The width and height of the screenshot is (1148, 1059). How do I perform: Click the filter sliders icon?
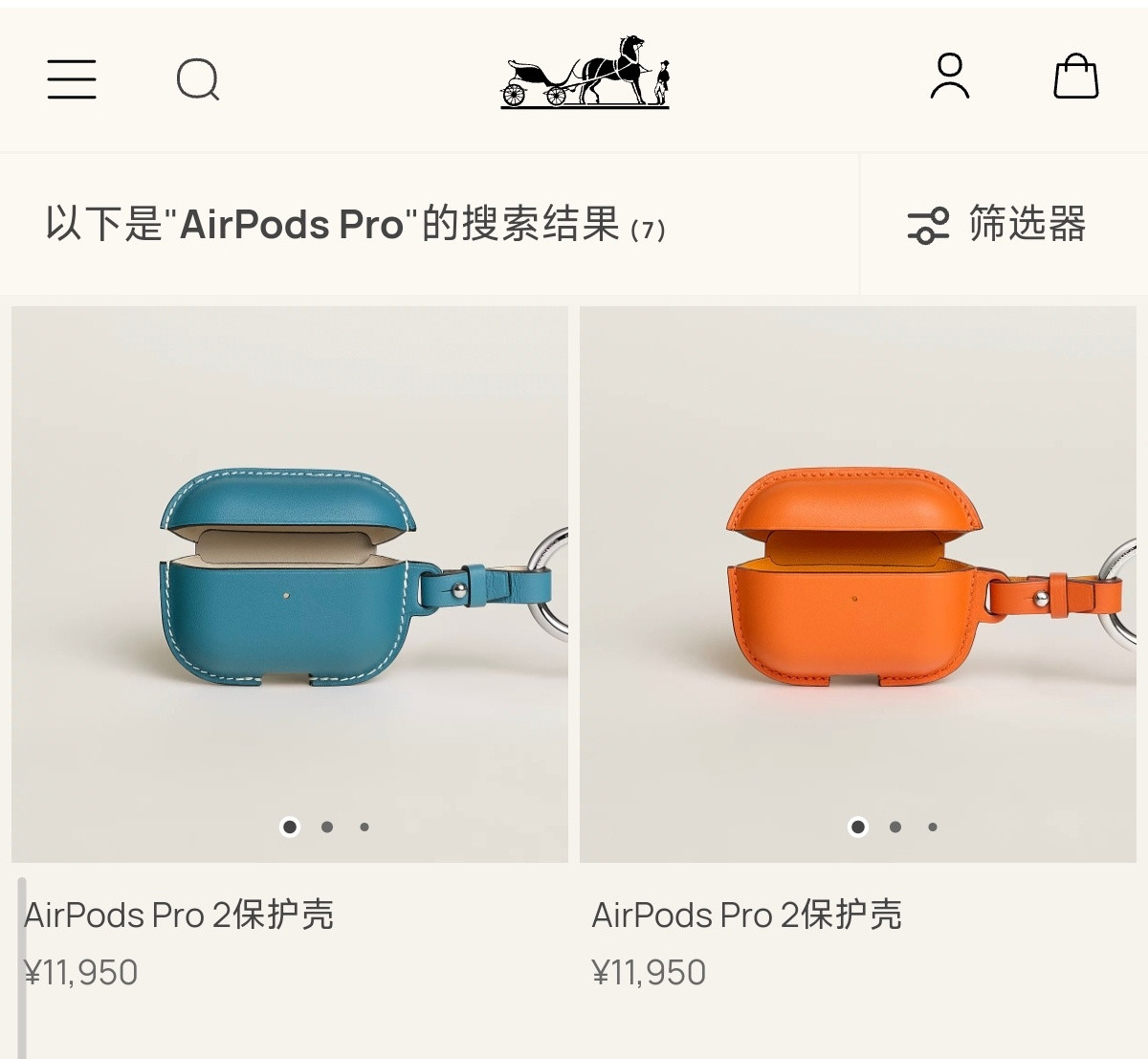pyautogui.click(x=928, y=225)
